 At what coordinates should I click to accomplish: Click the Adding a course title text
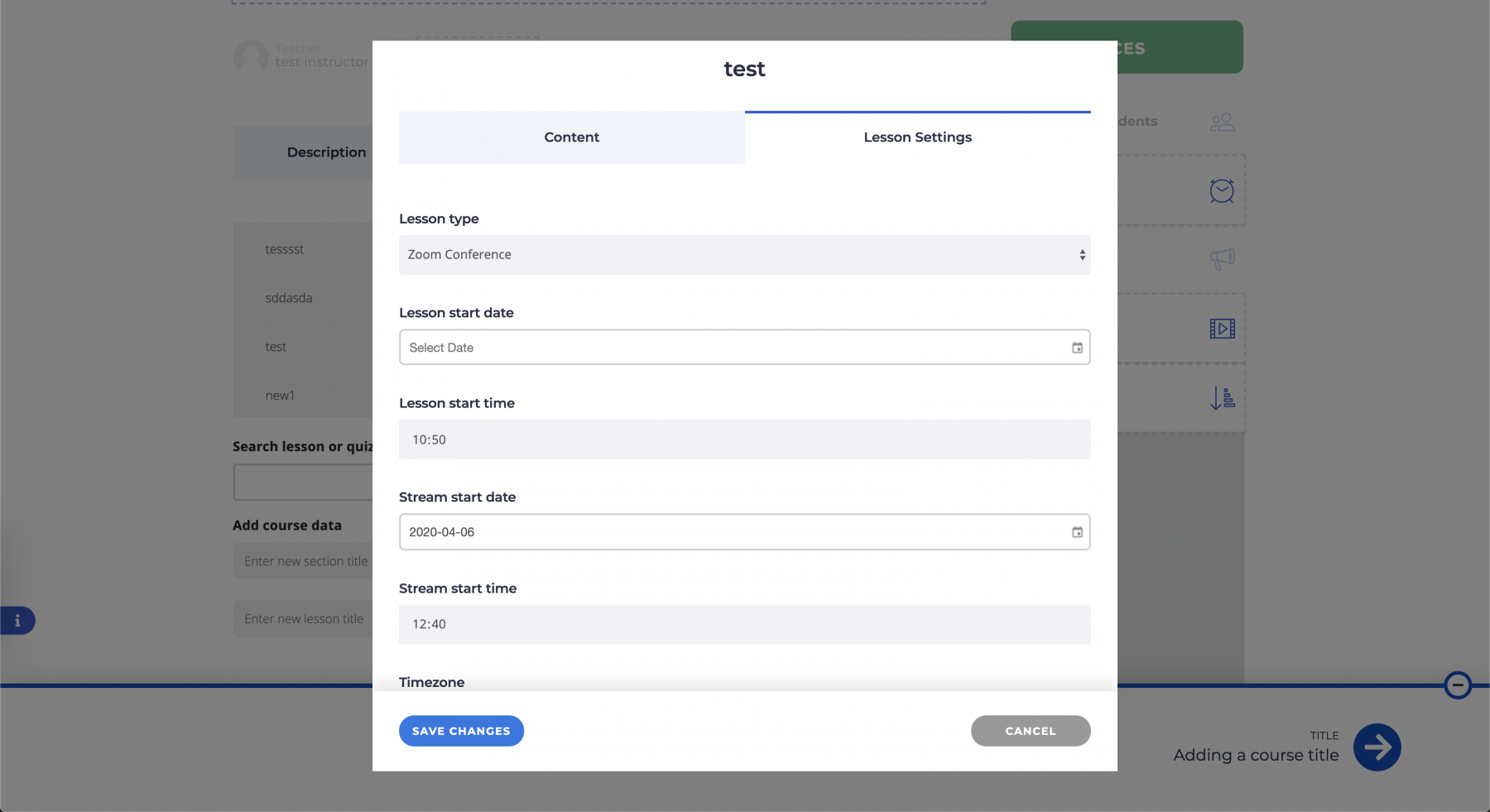pos(1256,755)
